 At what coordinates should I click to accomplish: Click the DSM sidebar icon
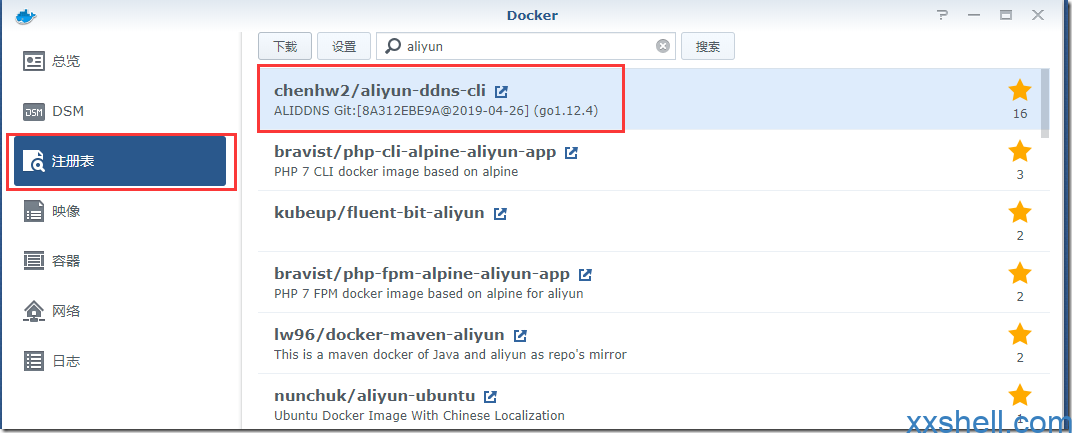tap(34, 111)
